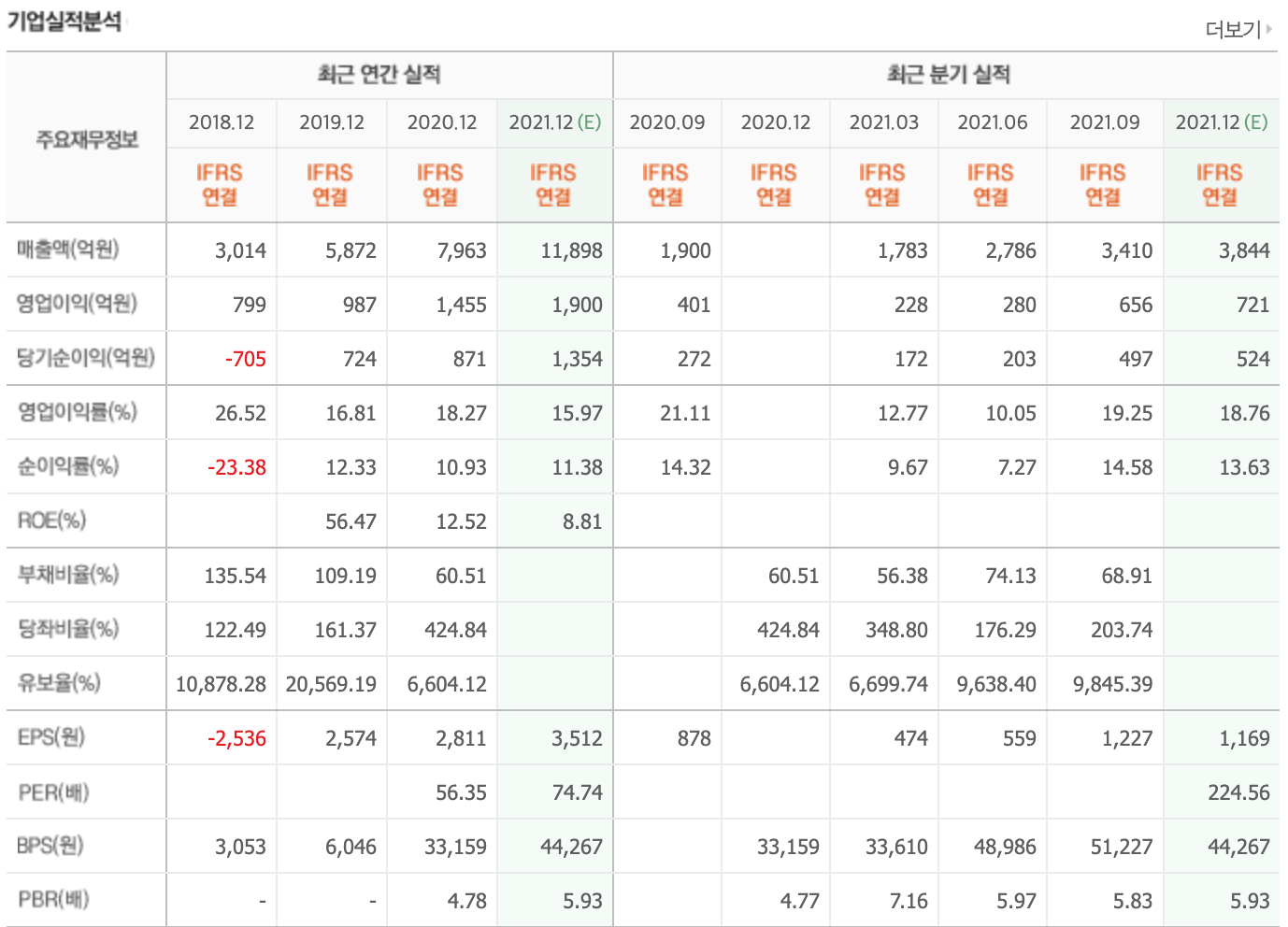Click the 6,046 BPS value
The height and width of the screenshot is (927, 1288).
(x=351, y=847)
